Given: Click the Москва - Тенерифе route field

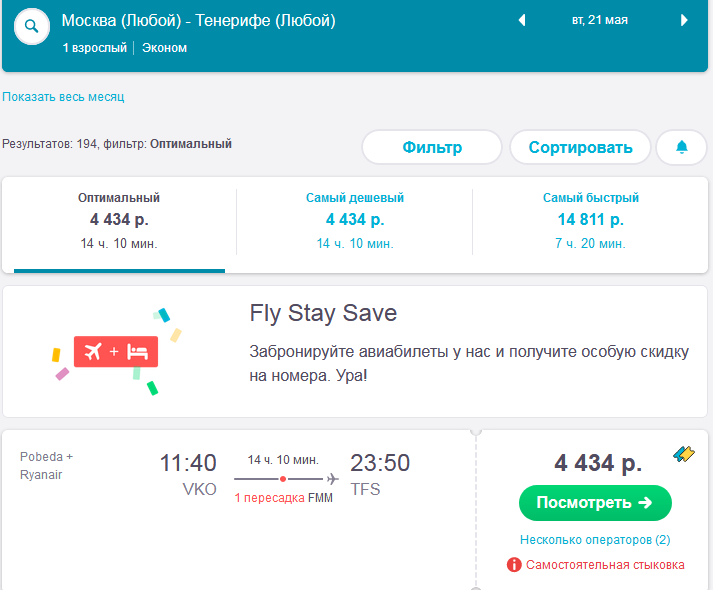Looking at the screenshot, I should [x=199, y=21].
